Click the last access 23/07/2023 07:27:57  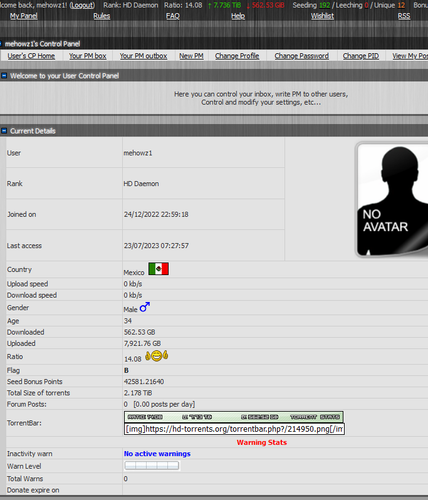tap(156, 246)
